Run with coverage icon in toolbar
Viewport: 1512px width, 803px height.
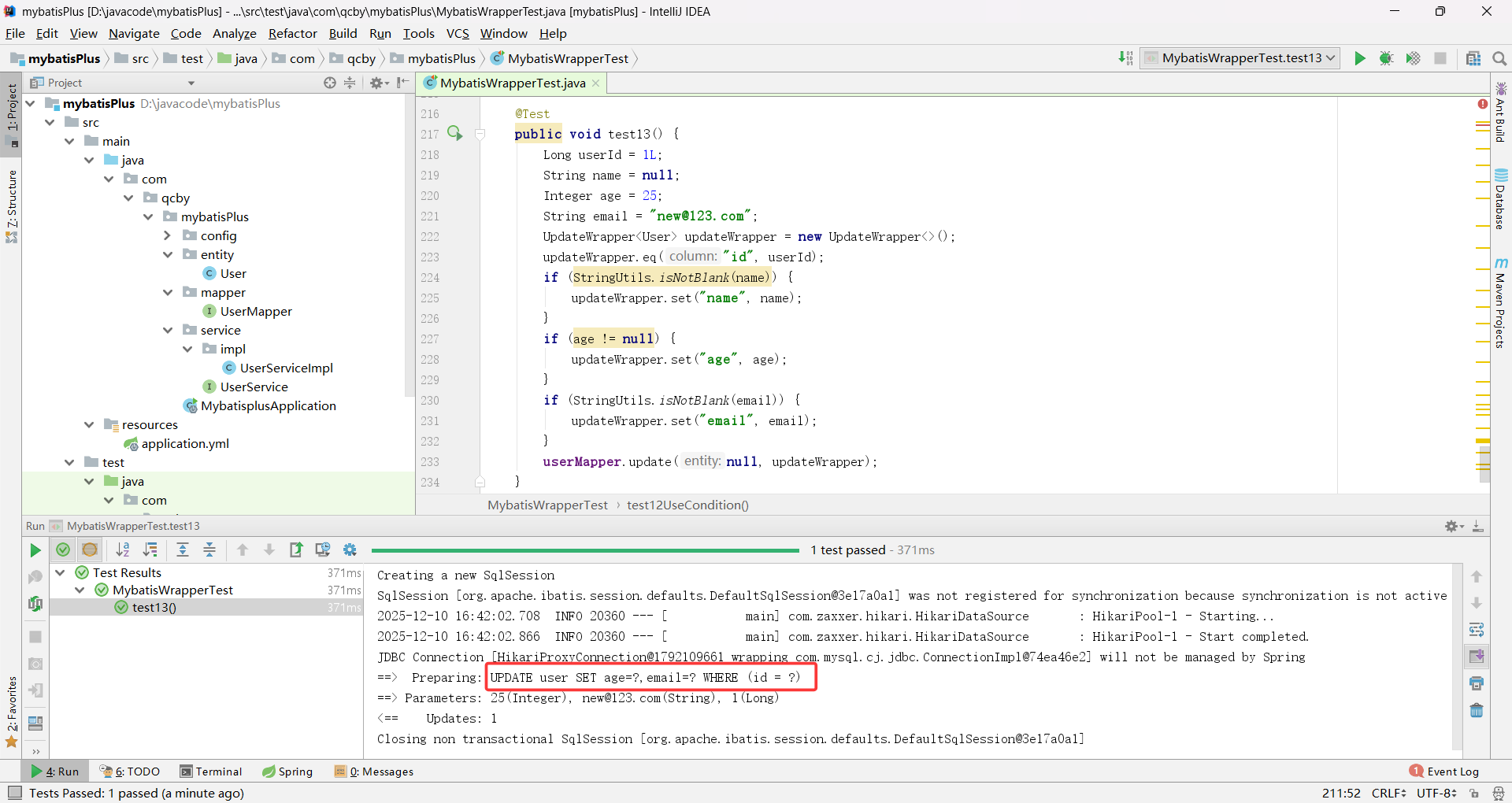coord(1413,58)
